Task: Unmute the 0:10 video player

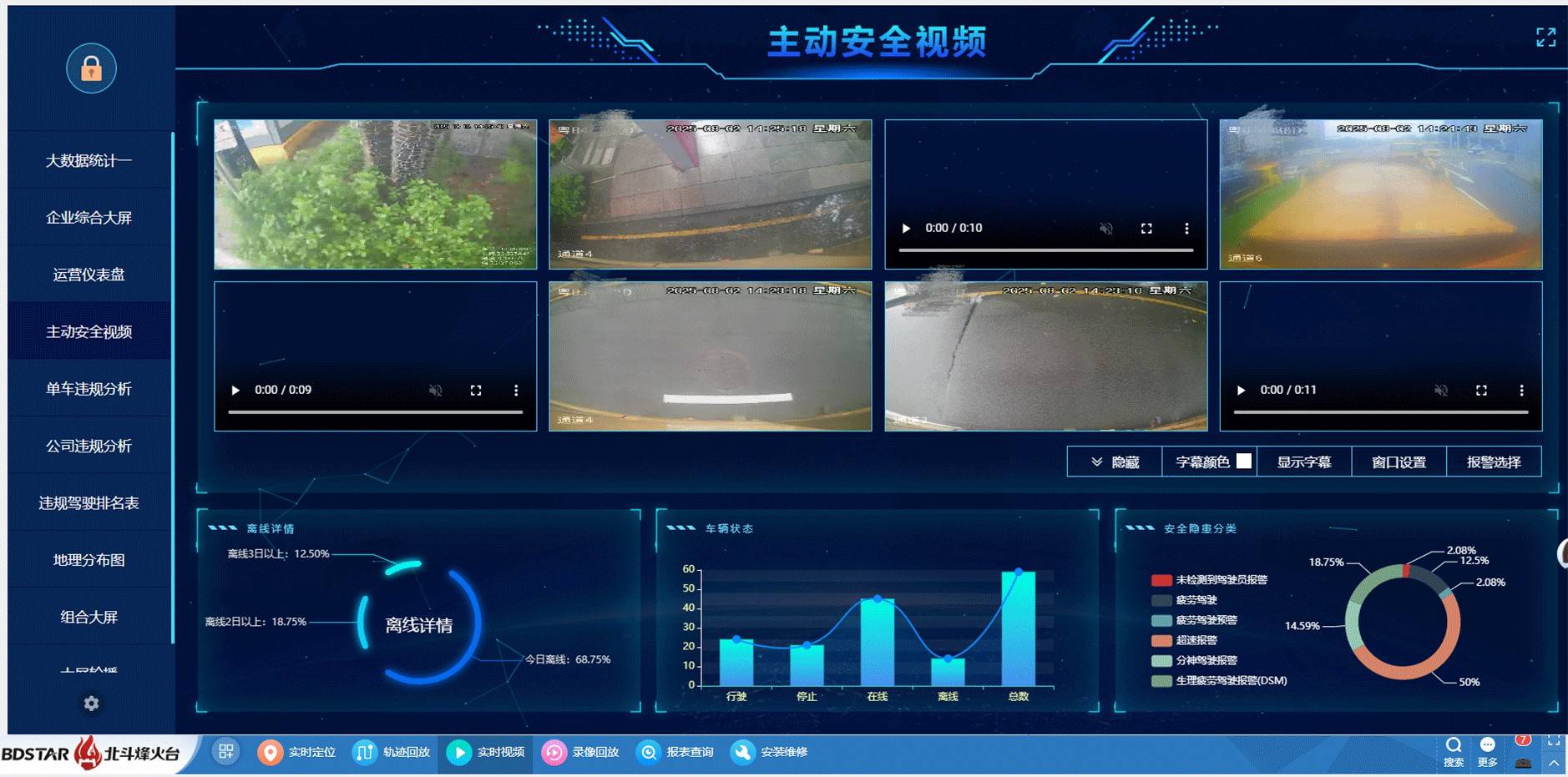Action: point(1105,229)
